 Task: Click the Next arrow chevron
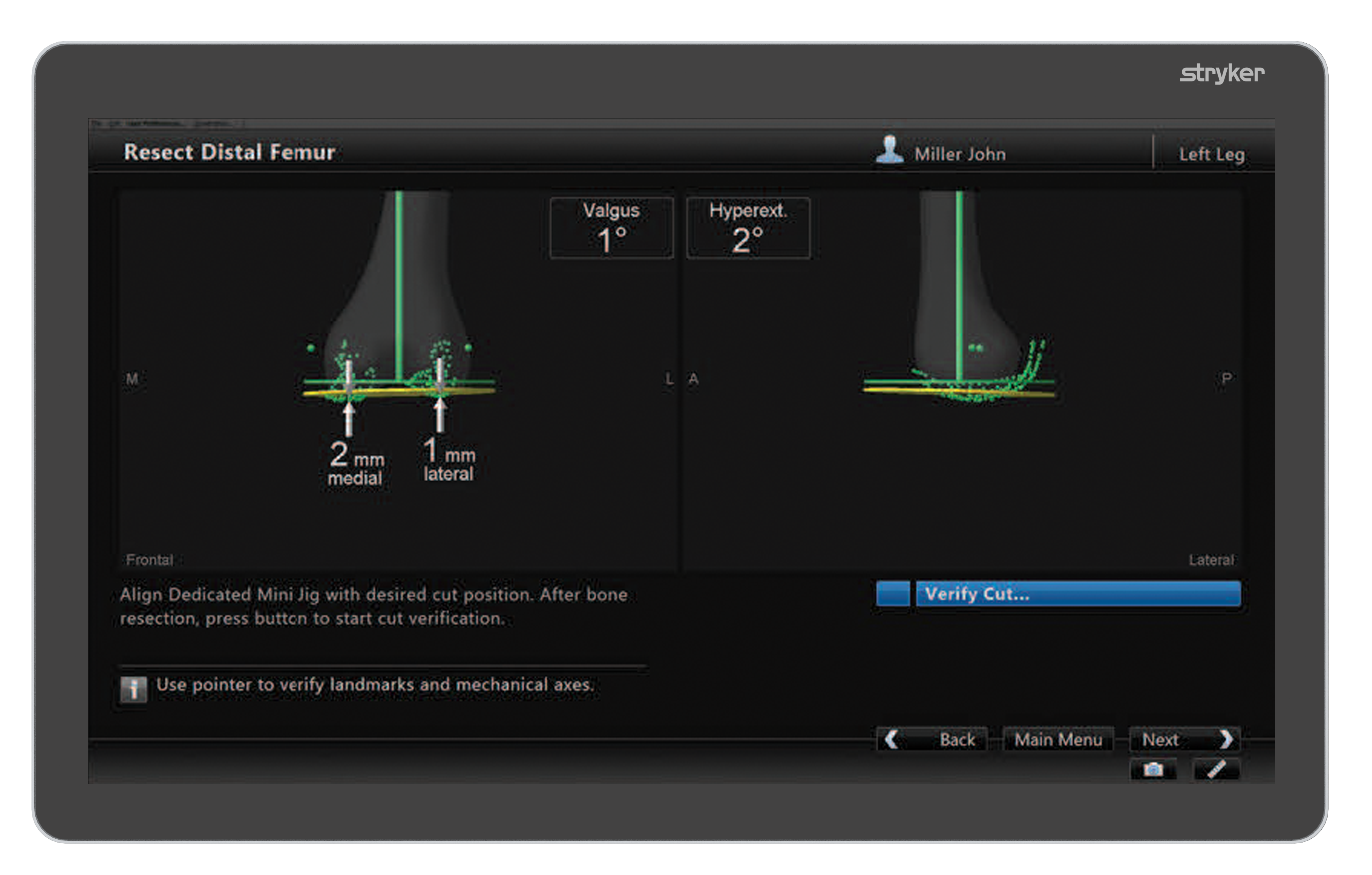coord(1226,739)
